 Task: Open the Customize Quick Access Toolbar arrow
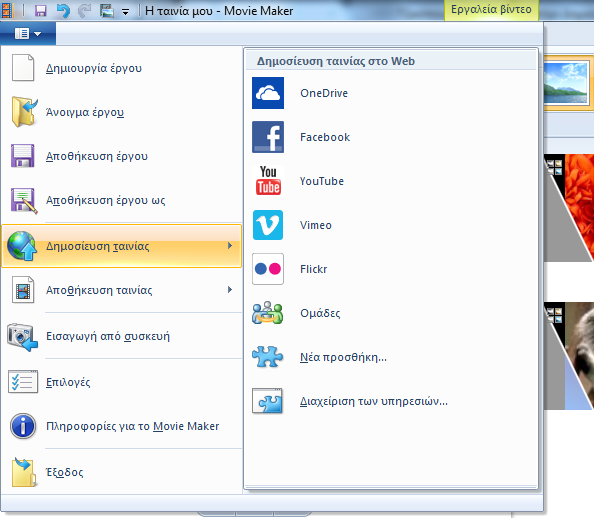[125, 12]
